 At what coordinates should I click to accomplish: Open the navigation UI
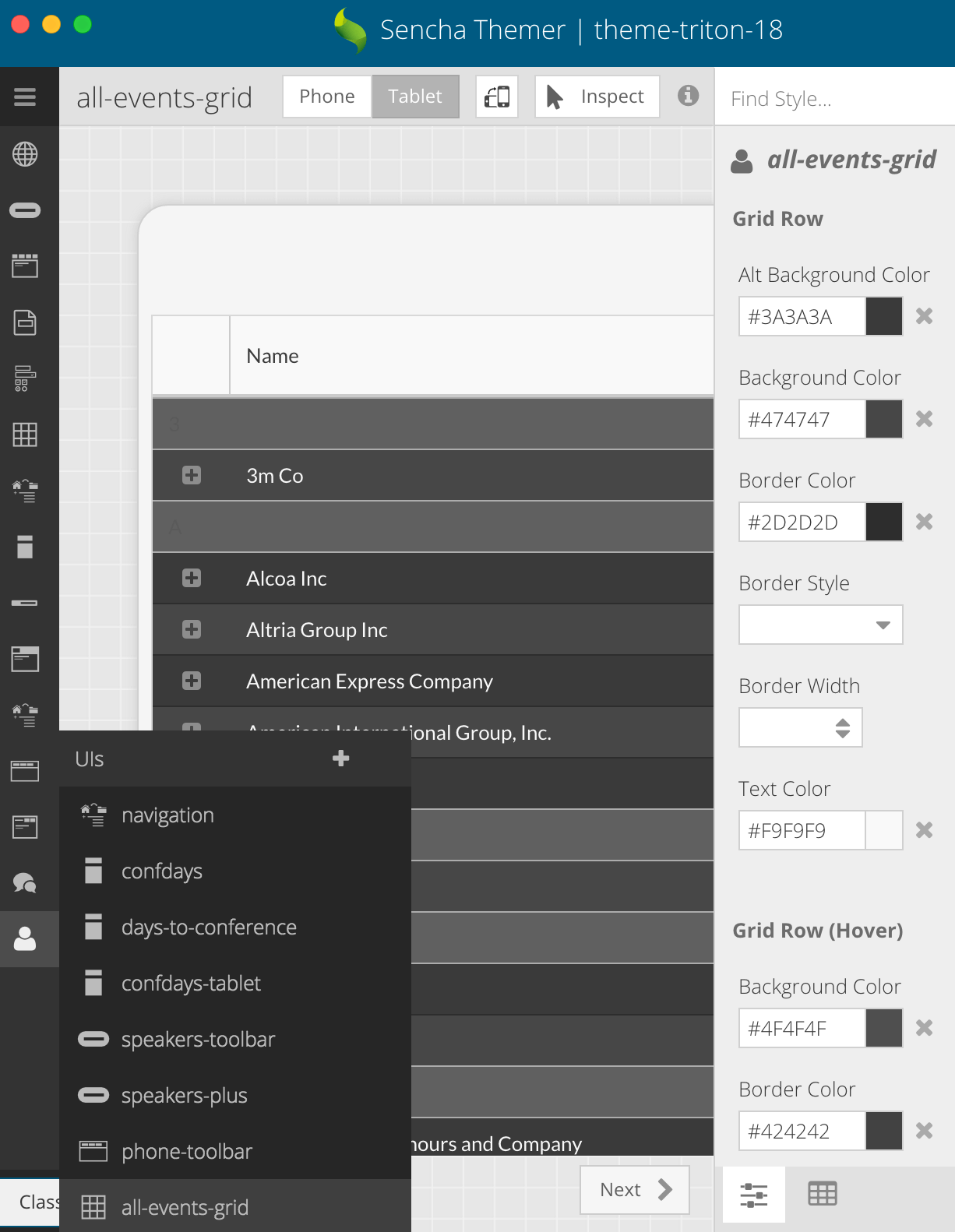click(x=235, y=815)
